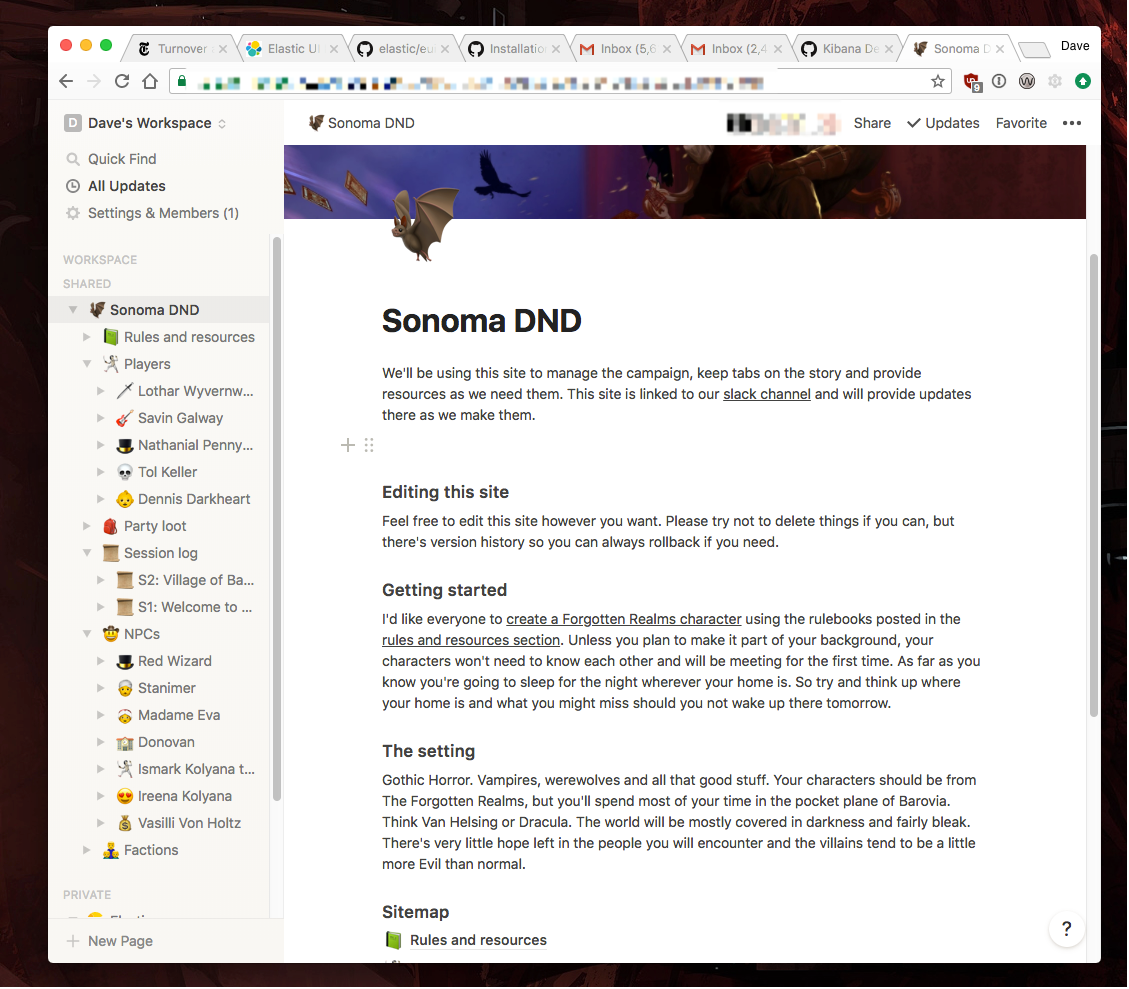Expand the Party loot node arrow

tap(87, 526)
